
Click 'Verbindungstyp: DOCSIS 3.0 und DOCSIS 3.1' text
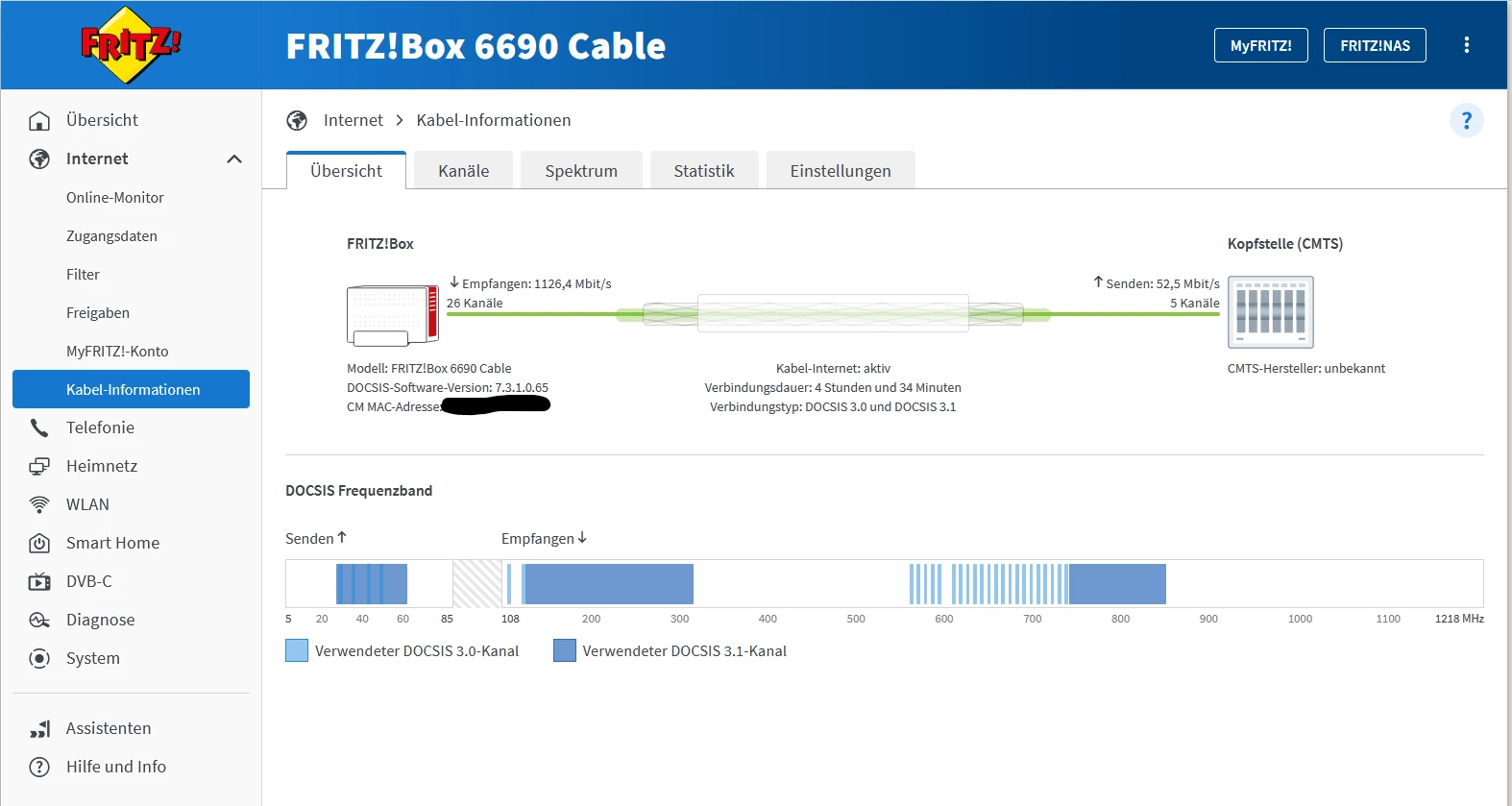pos(833,406)
